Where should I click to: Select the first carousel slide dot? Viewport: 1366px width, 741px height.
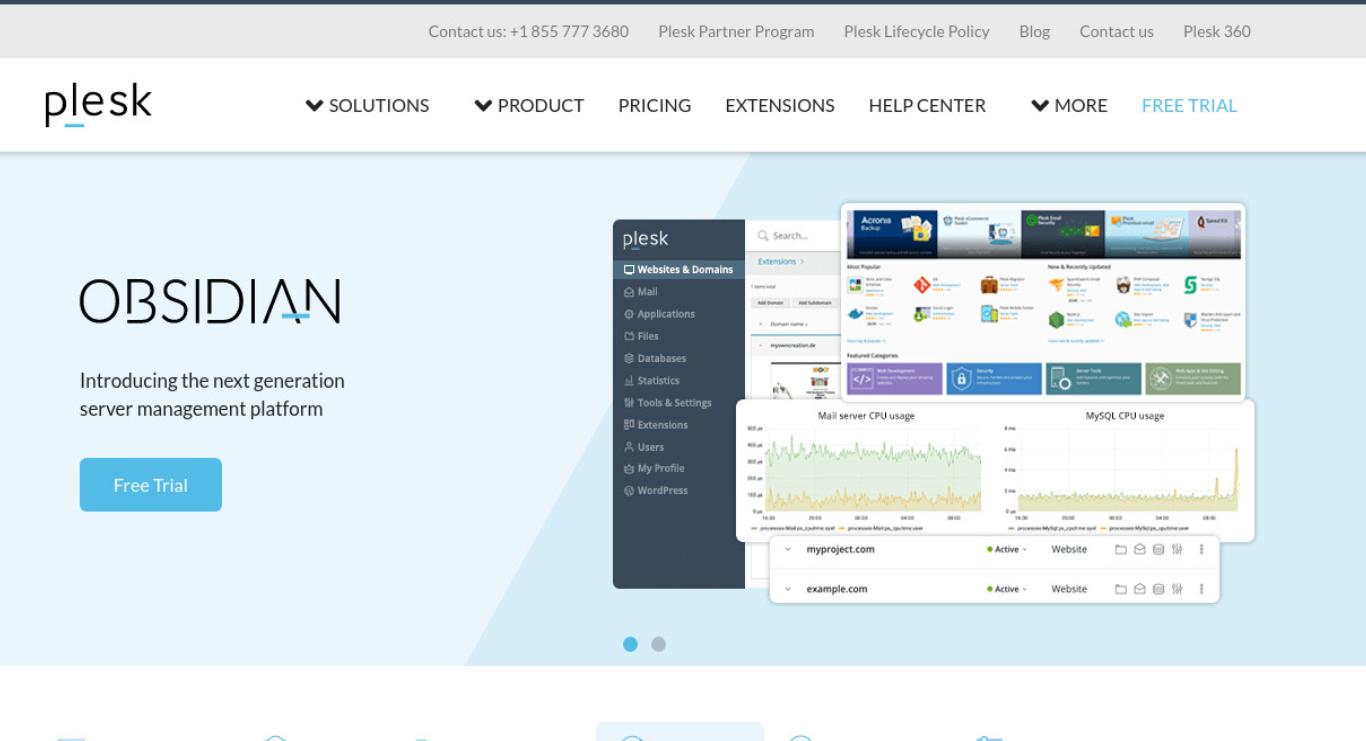click(630, 644)
